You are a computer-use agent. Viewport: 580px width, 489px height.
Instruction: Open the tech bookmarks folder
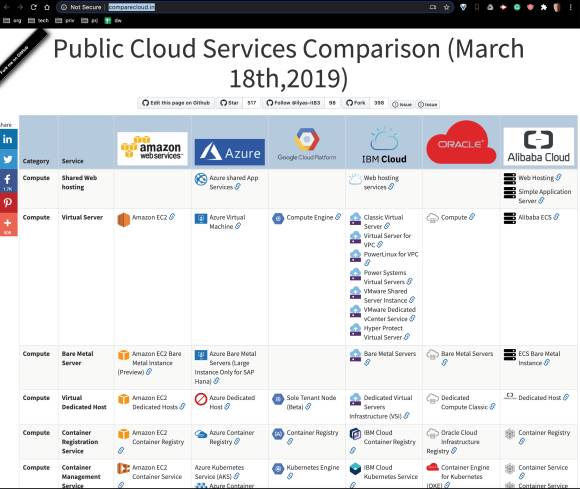click(x=38, y=21)
